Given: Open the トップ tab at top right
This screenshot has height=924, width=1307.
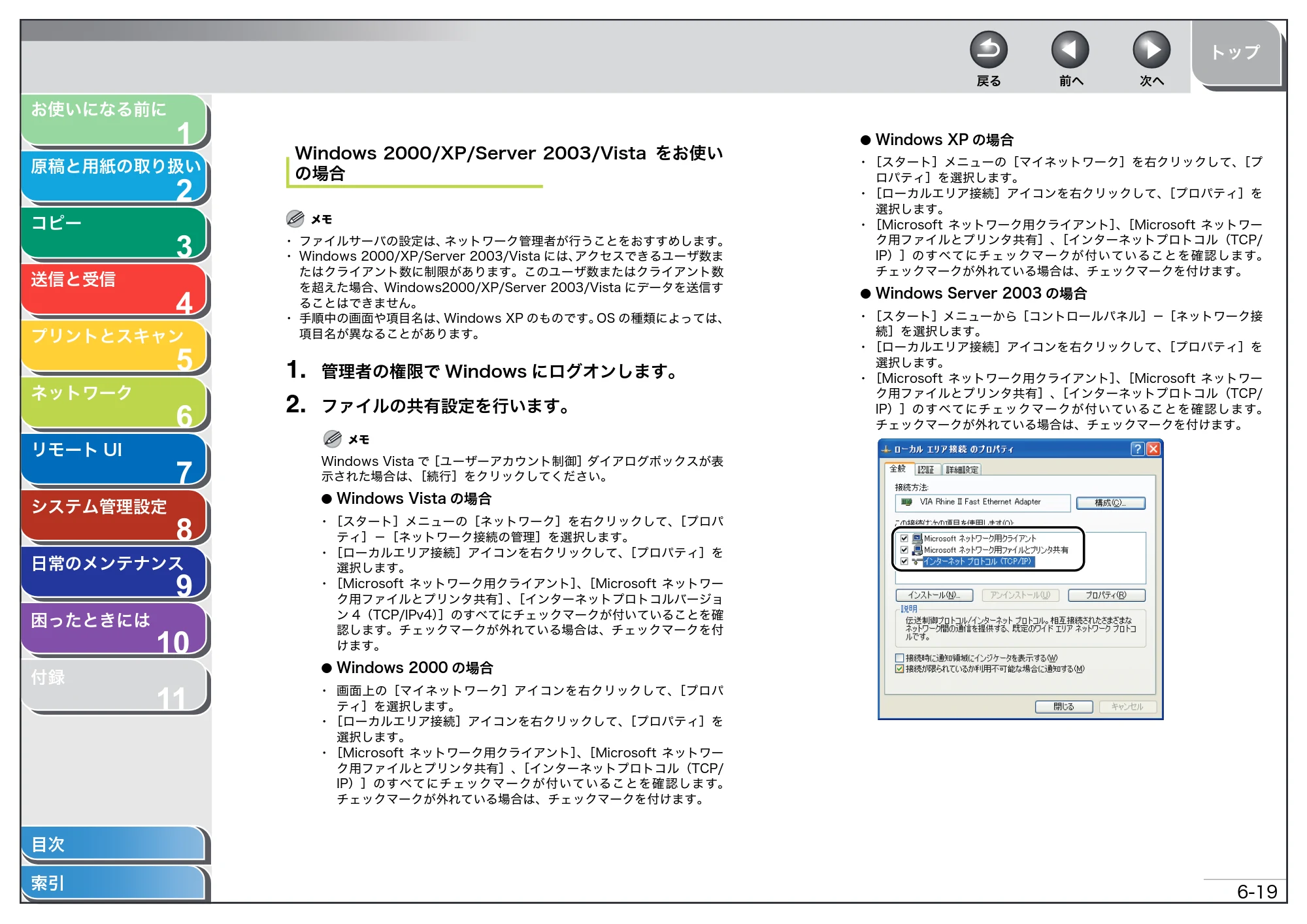Looking at the screenshot, I should 1236,53.
